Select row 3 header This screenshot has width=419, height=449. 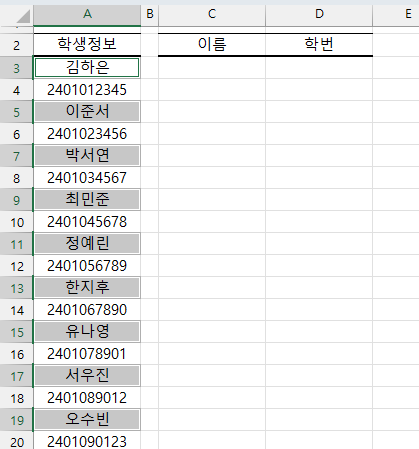16,68
